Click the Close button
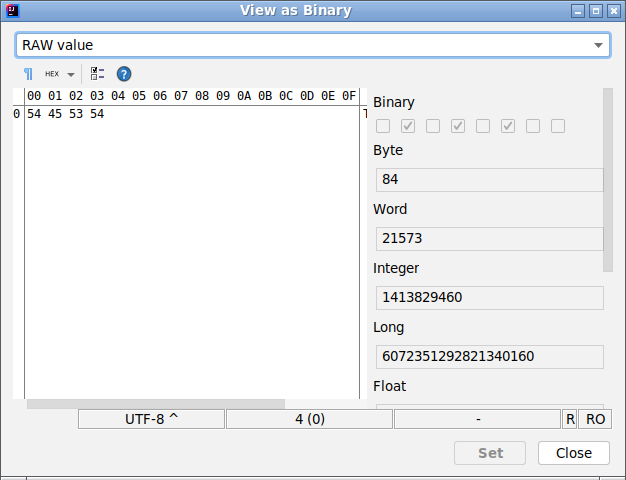The height and width of the screenshot is (480, 626). pyautogui.click(x=573, y=453)
